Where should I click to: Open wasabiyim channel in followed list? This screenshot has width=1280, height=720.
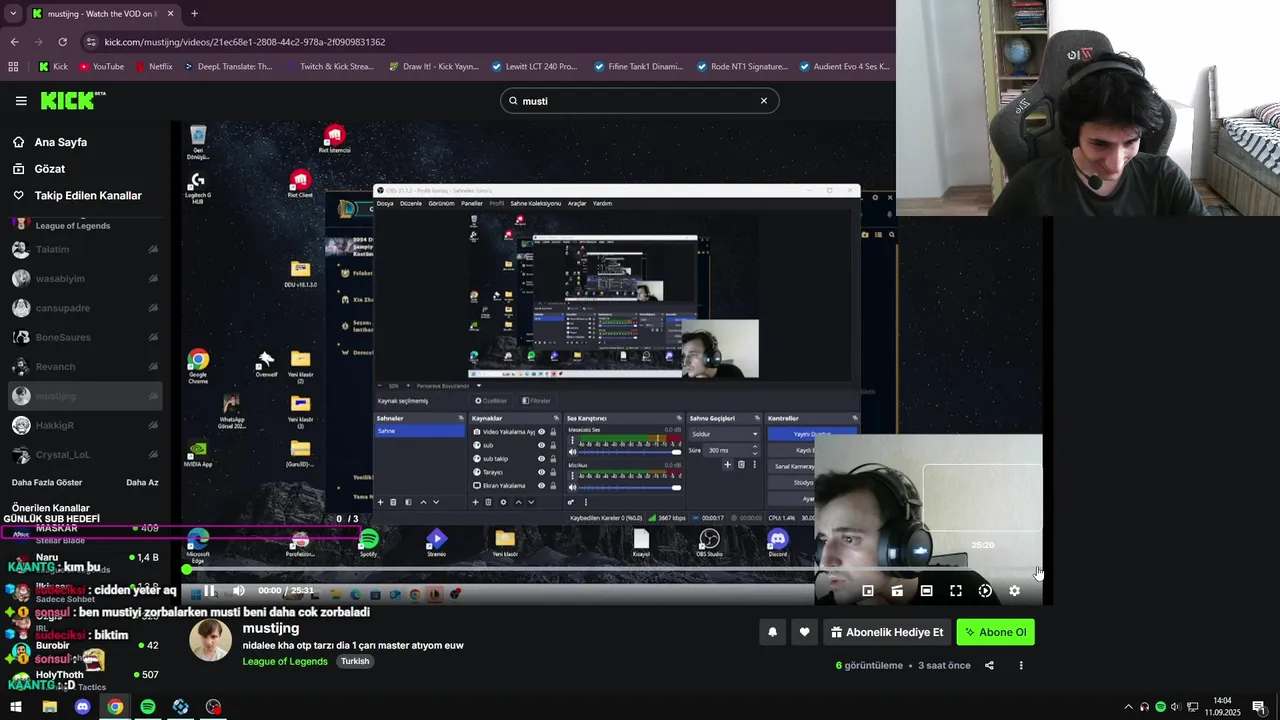click(x=85, y=279)
